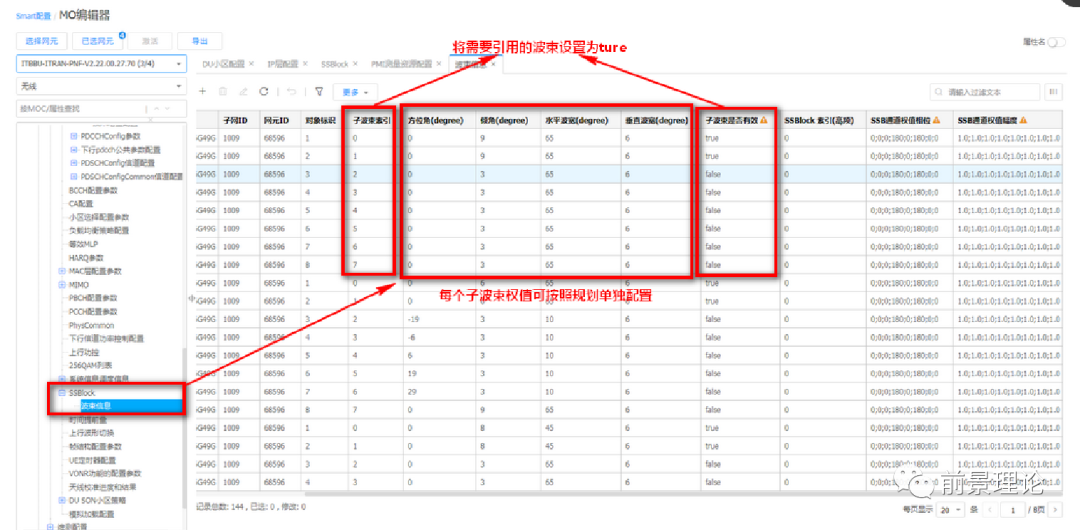
Task: Open the 无线 dropdown selector
Action: coord(101,86)
